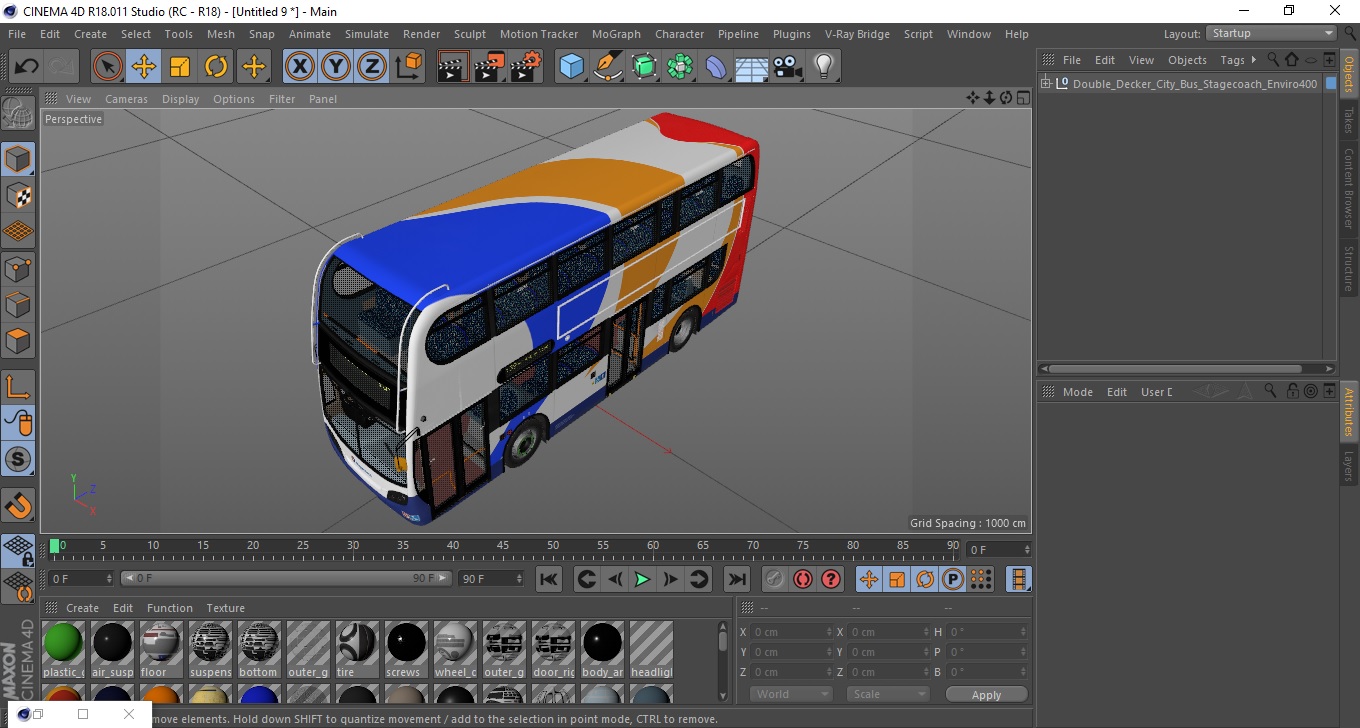Image resolution: width=1360 pixels, height=728 pixels.
Task: Toggle Enable Snap magnet icon
Action: (x=18, y=505)
